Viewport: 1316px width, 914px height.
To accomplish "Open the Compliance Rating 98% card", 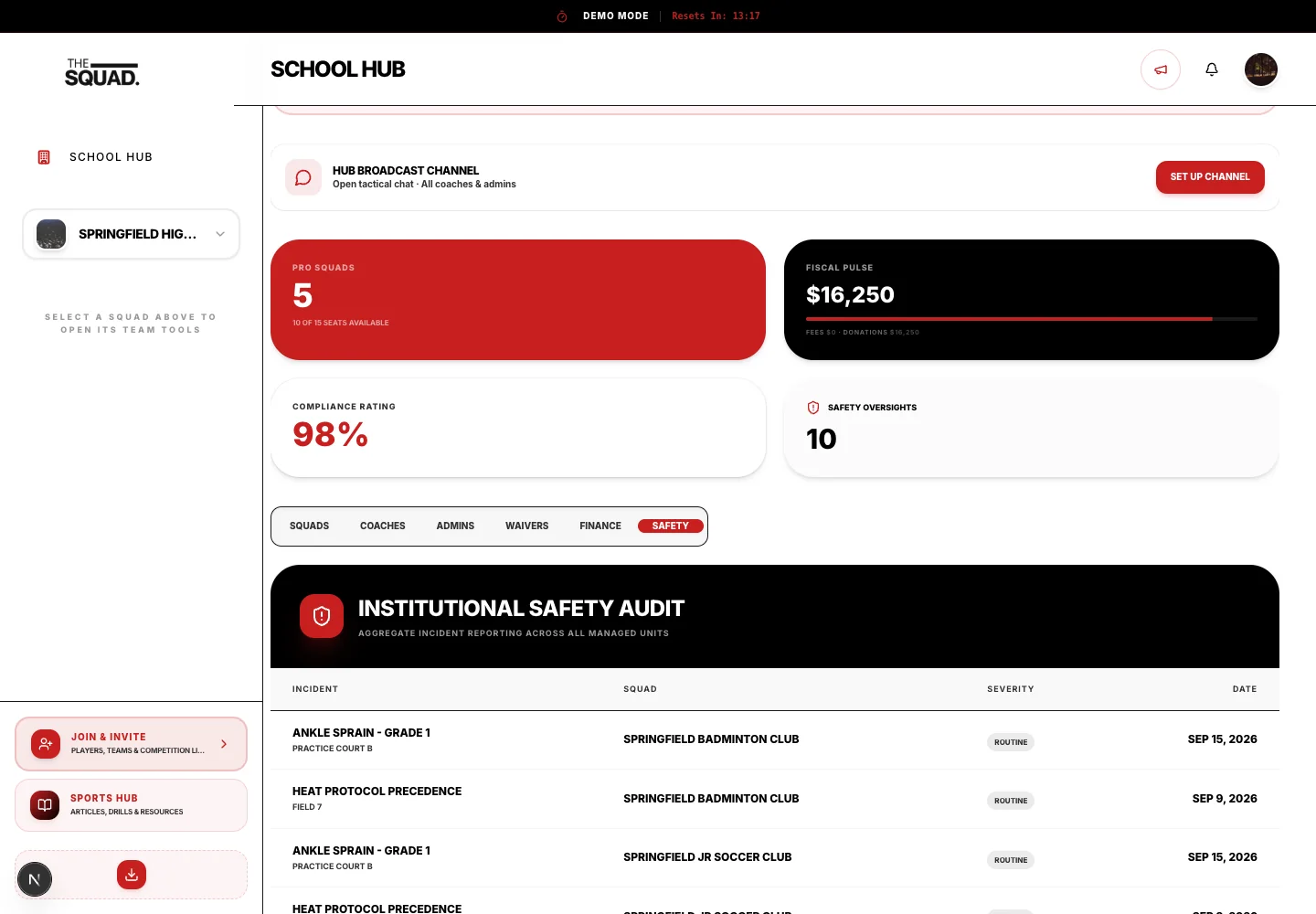I will (x=518, y=428).
